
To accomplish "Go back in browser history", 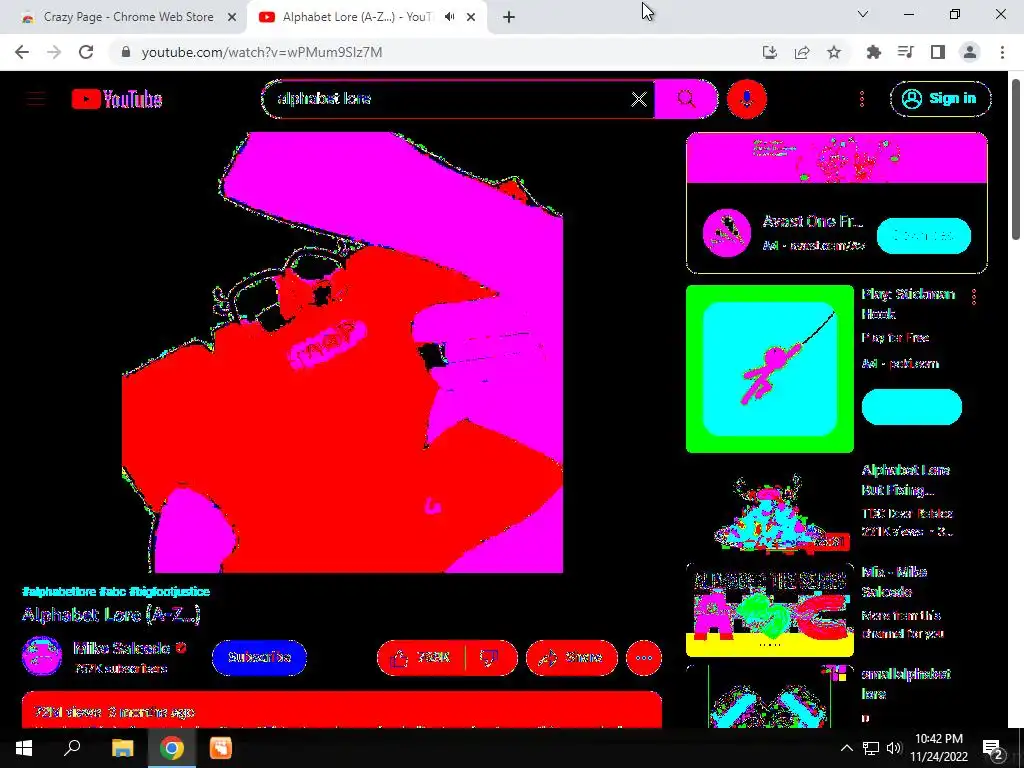I will click(22, 52).
